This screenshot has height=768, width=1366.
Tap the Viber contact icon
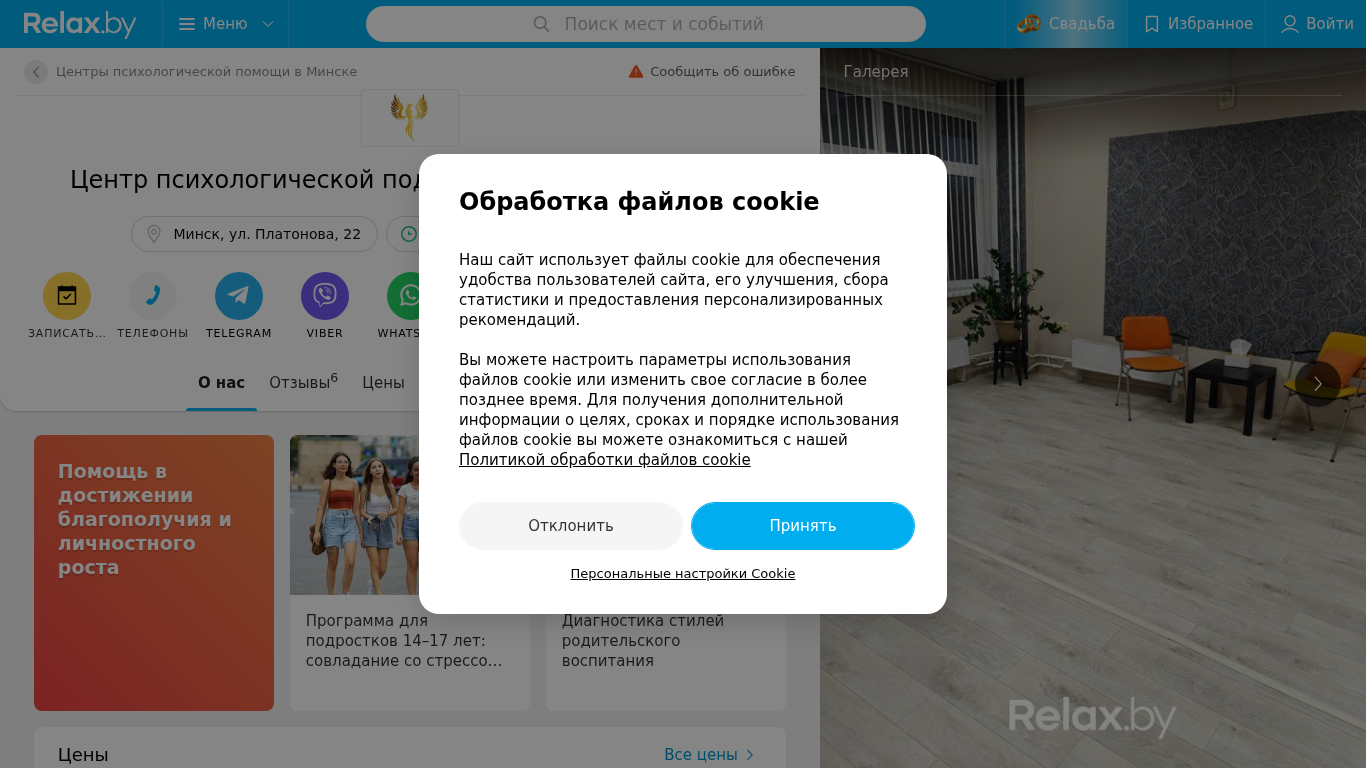point(325,296)
